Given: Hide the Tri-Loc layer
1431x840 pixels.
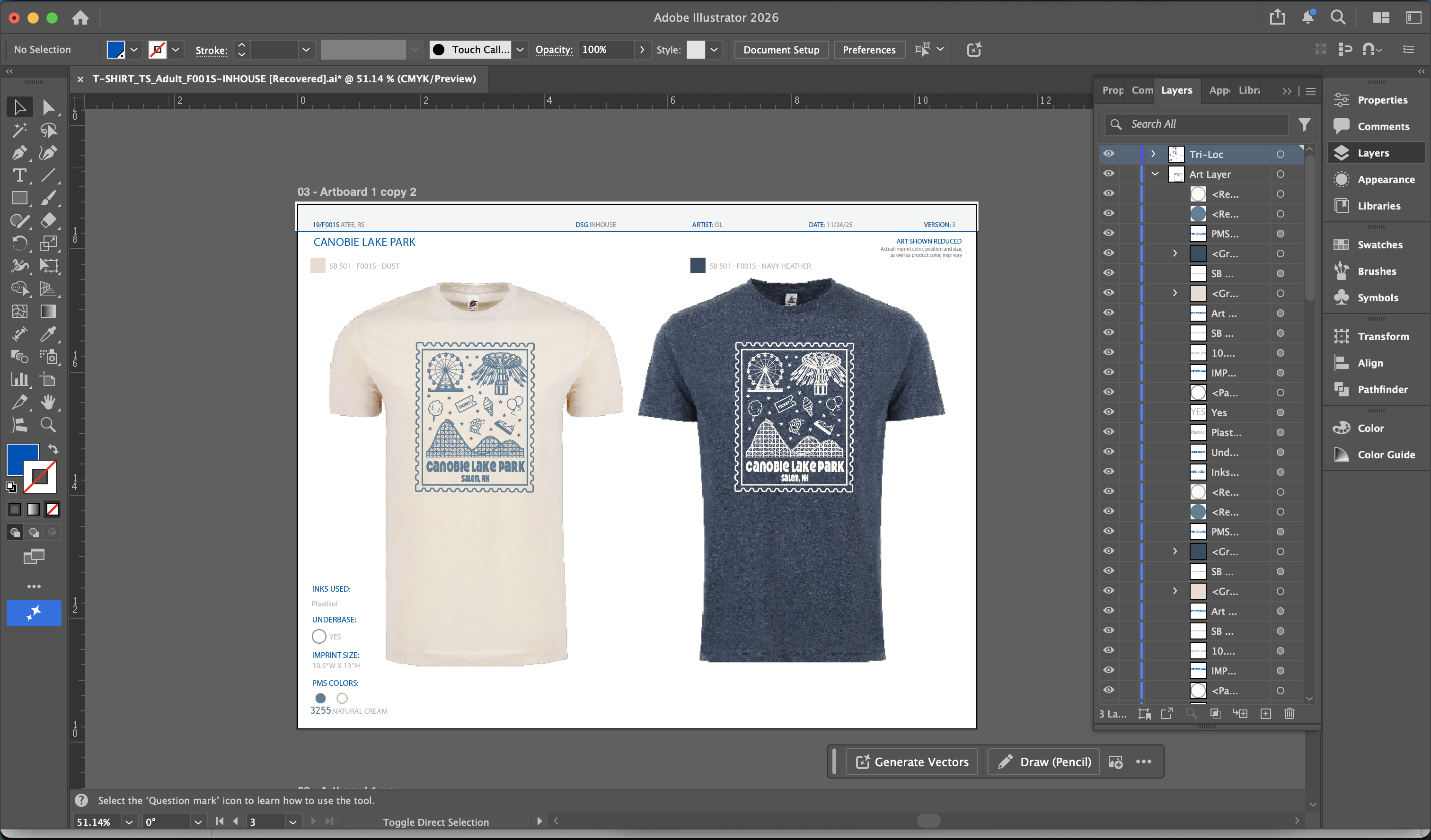Looking at the screenshot, I should (1108, 154).
